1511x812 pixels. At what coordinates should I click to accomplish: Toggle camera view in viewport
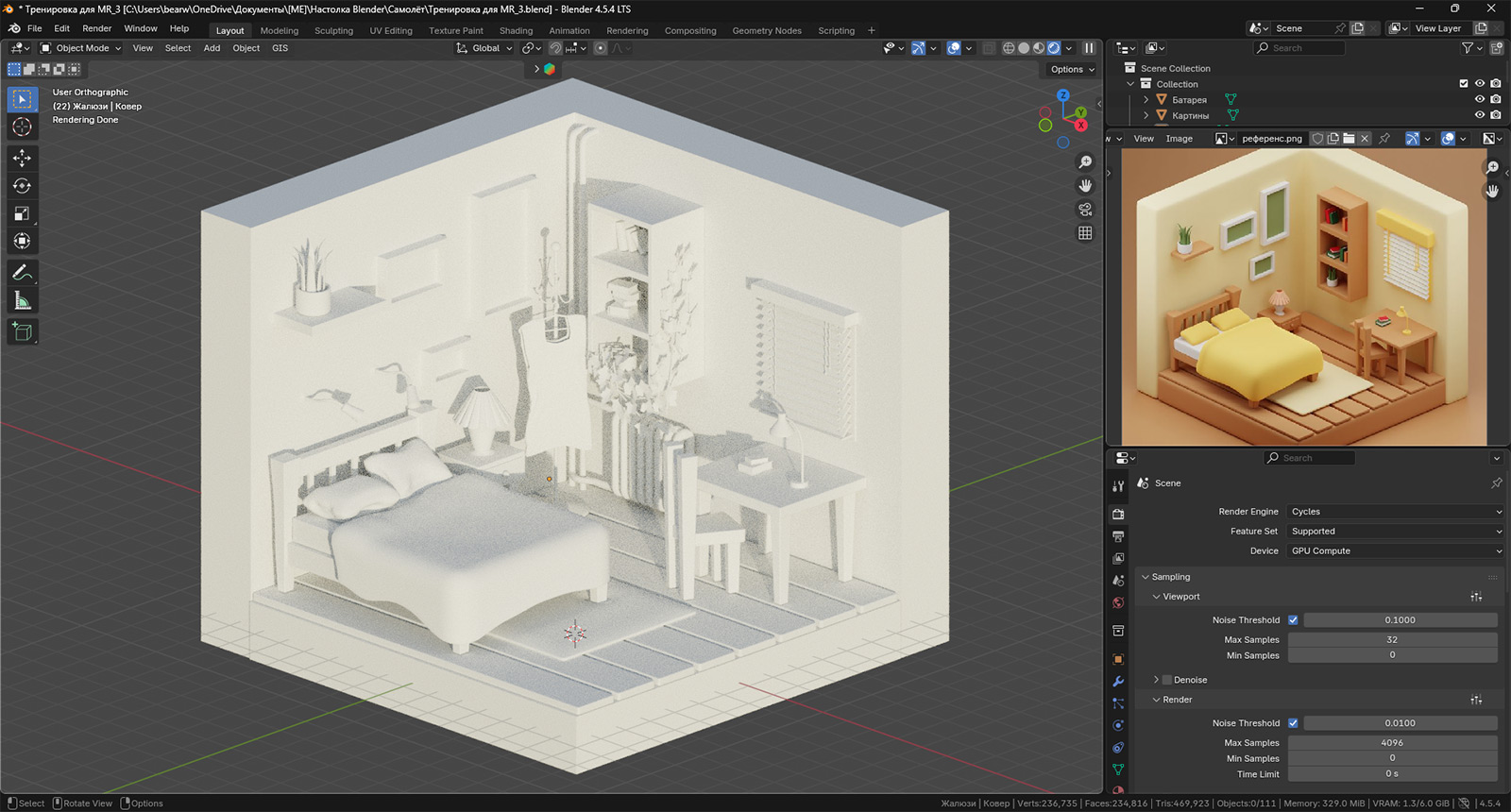click(x=1085, y=210)
